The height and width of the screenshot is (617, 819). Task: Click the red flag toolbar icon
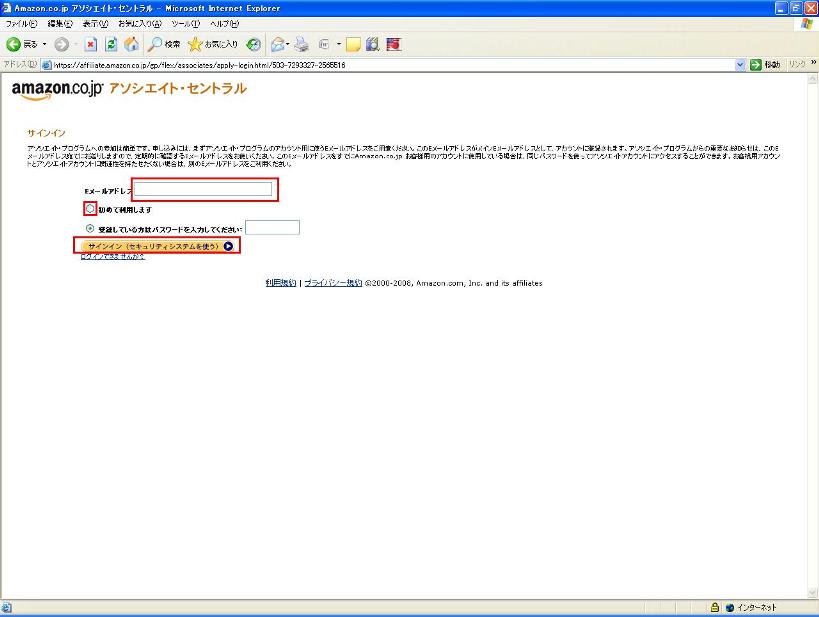393,44
